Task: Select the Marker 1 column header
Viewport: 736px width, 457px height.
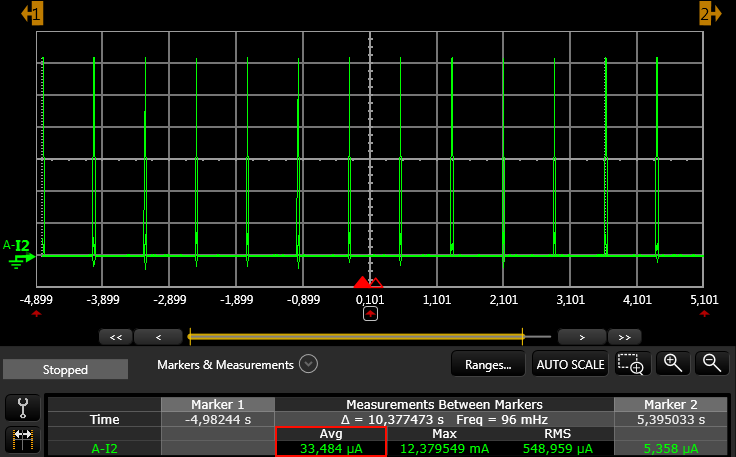Action: (218, 404)
